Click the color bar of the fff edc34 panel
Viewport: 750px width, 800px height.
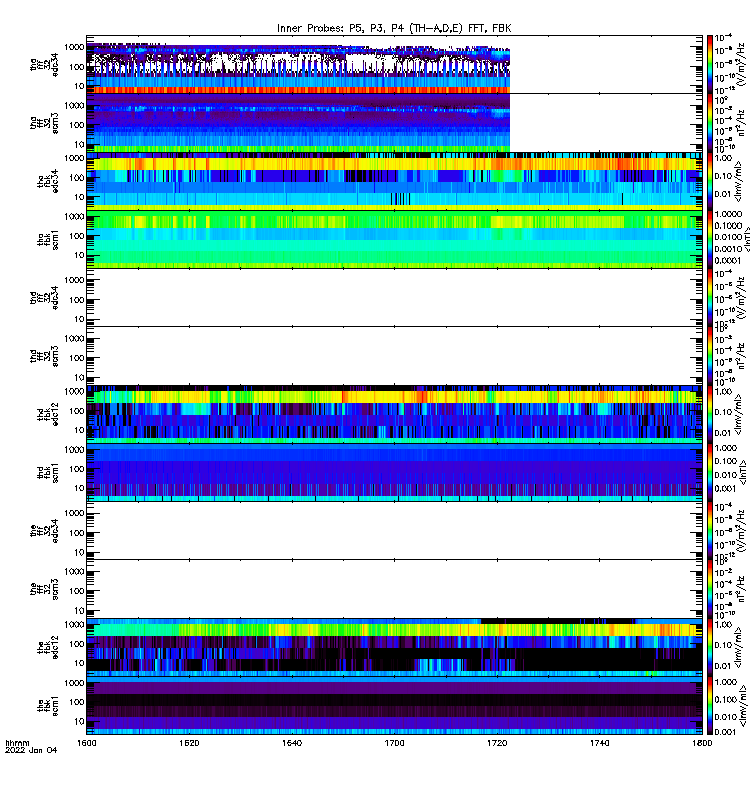coord(710,531)
